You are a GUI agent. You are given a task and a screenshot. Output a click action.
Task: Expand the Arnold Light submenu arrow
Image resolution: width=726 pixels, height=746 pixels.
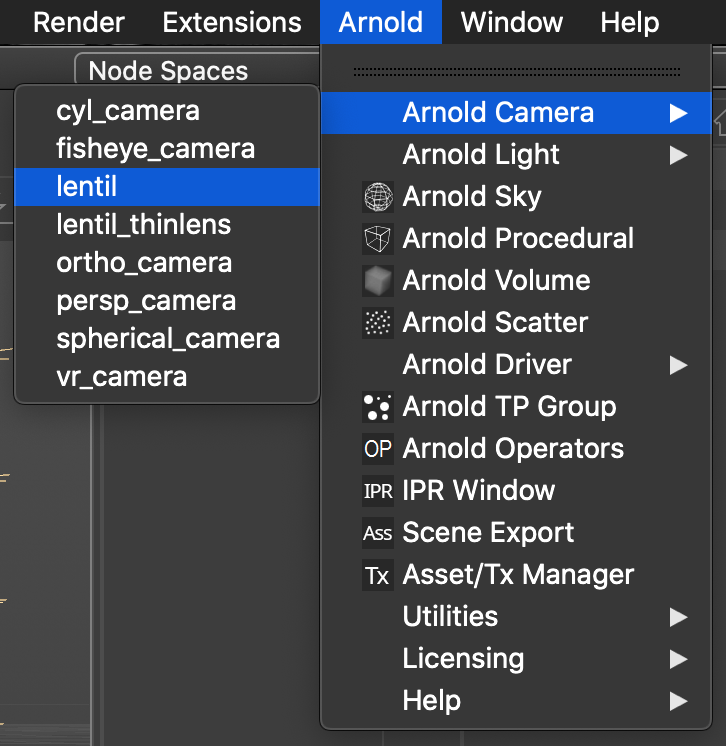point(678,155)
